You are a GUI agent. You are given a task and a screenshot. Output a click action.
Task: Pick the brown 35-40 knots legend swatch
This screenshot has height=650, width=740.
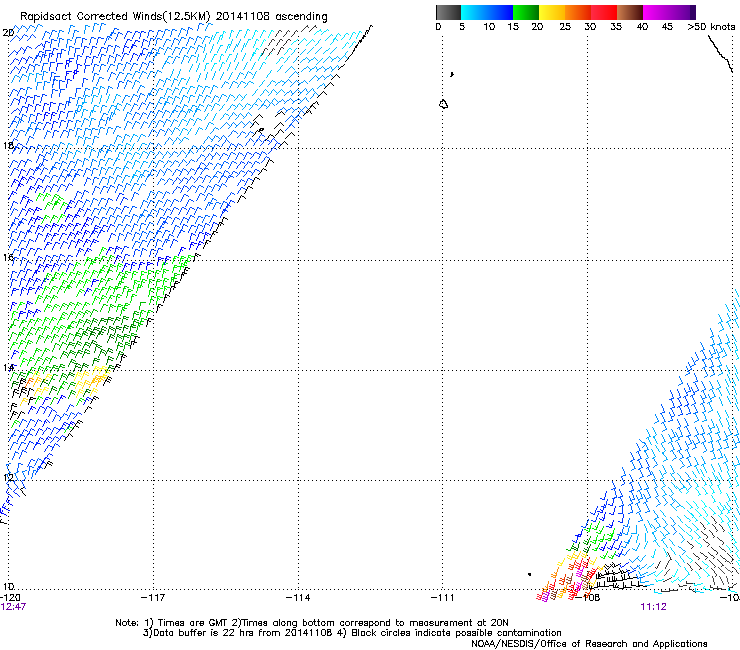pyautogui.click(x=630, y=12)
